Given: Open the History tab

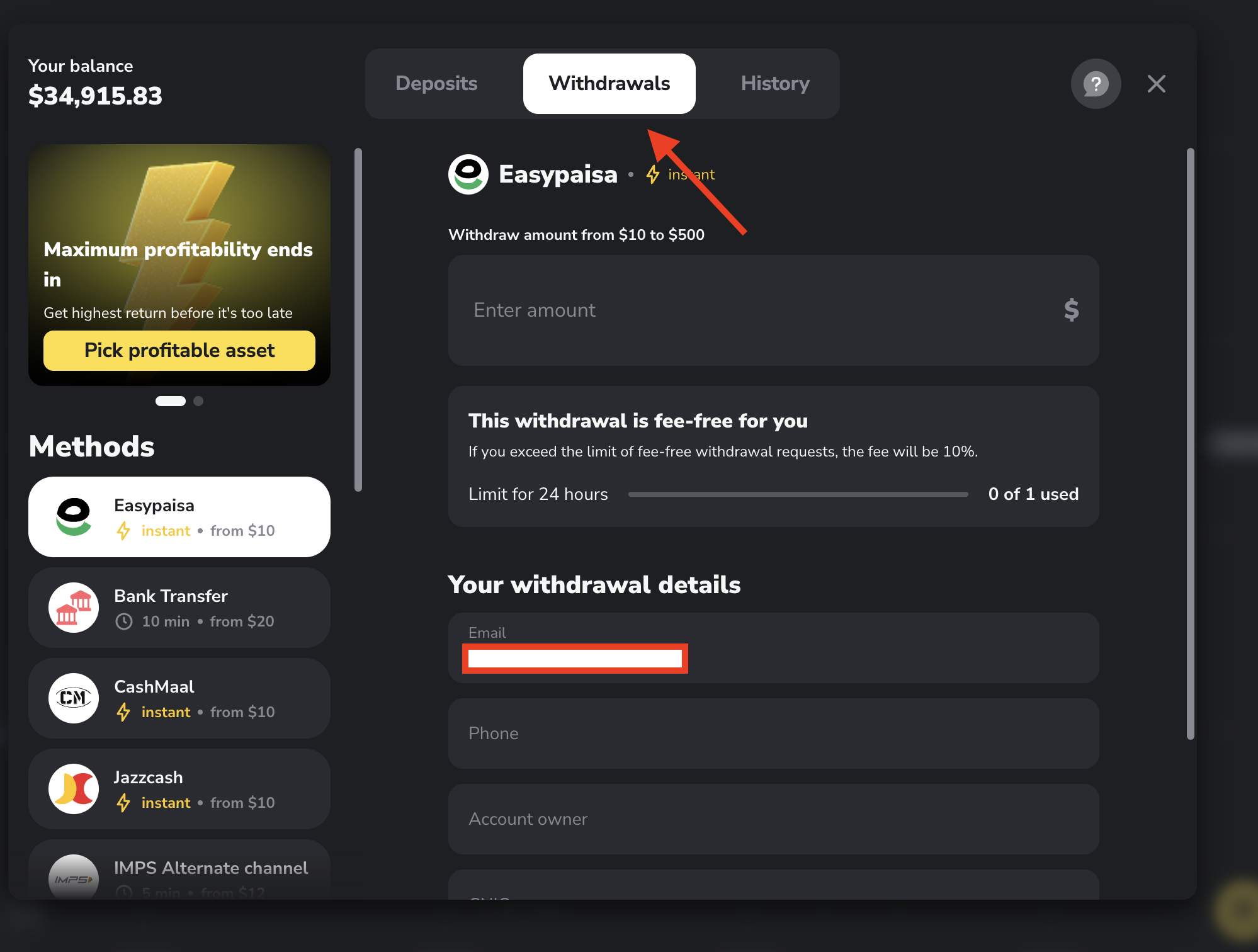Looking at the screenshot, I should (775, 84).
